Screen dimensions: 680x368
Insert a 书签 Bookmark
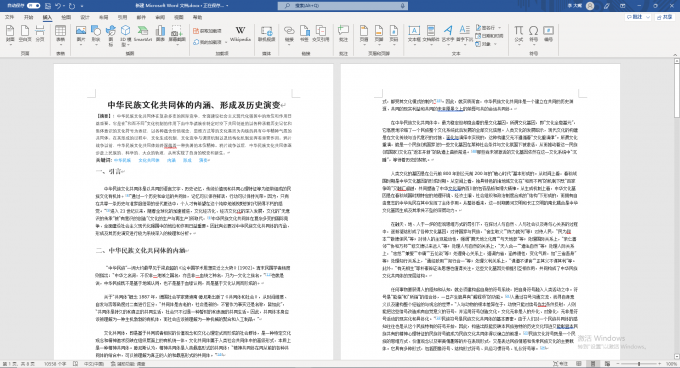point(304,34)
